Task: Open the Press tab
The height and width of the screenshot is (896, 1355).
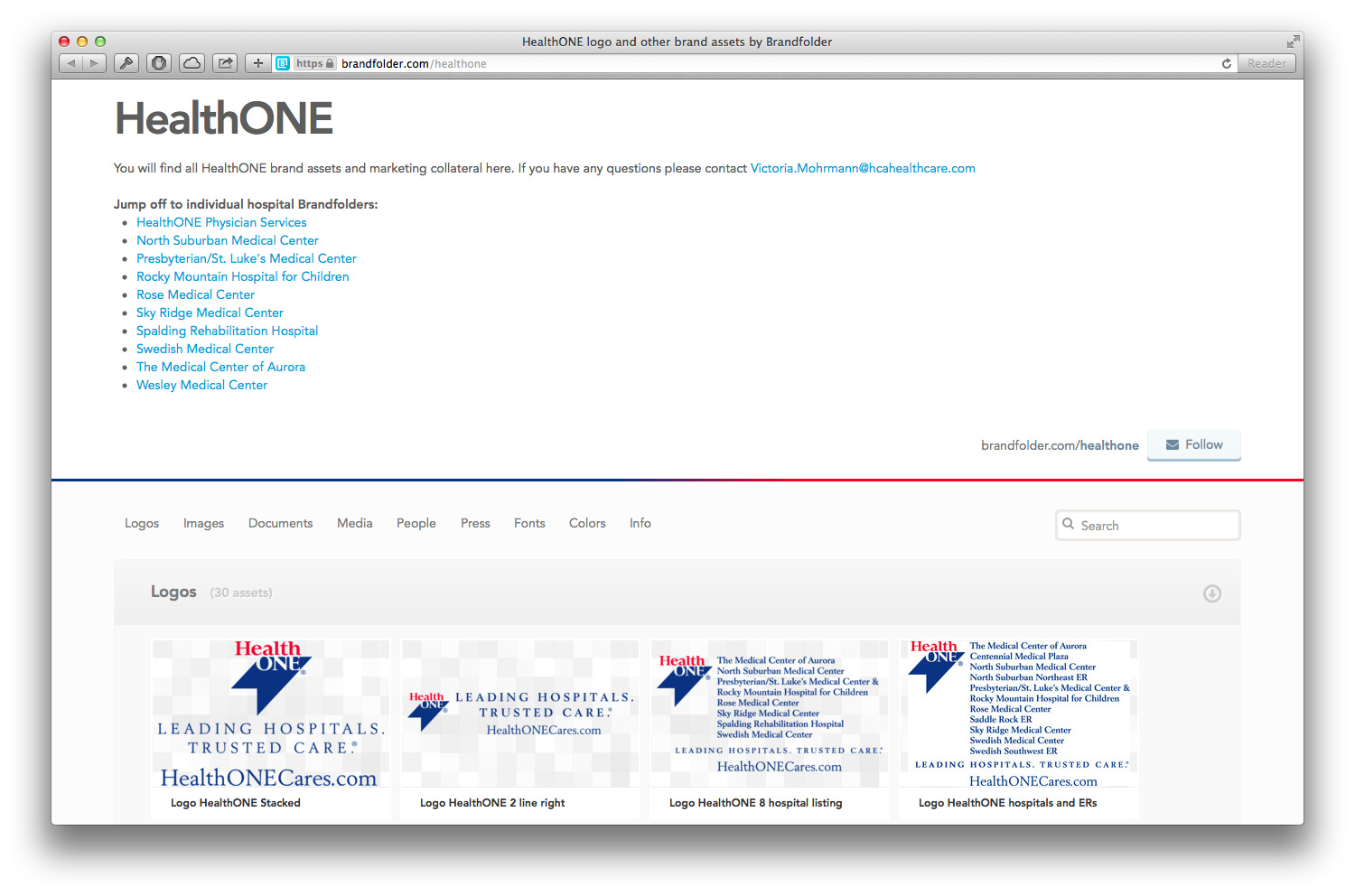Action: pos(475,523)
